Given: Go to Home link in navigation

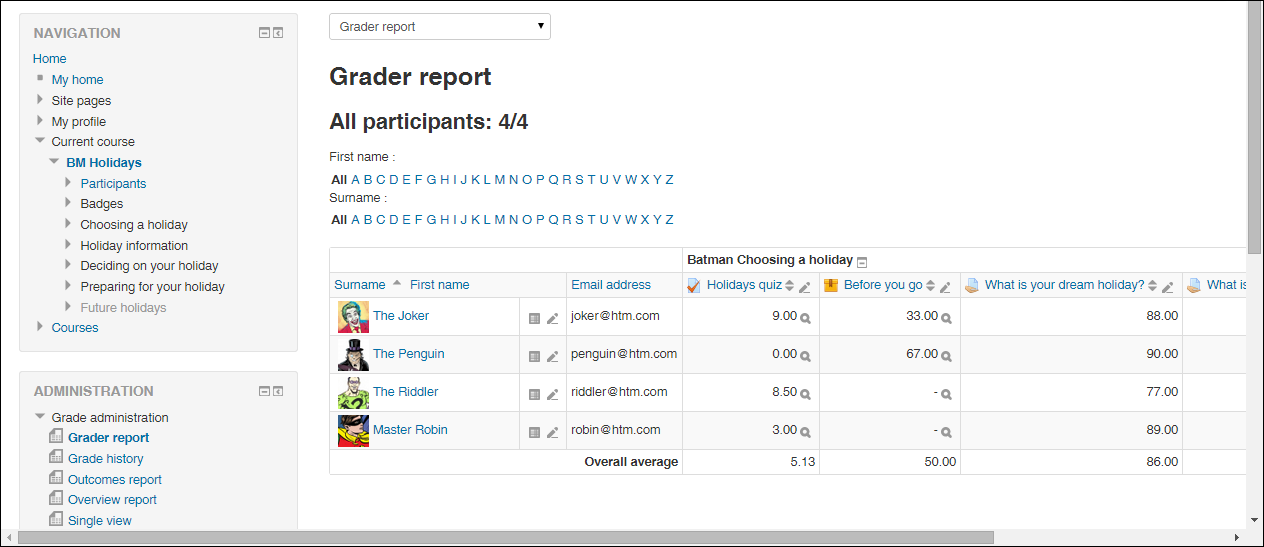Looking at the screenshot, I should [x=50, y=59].
